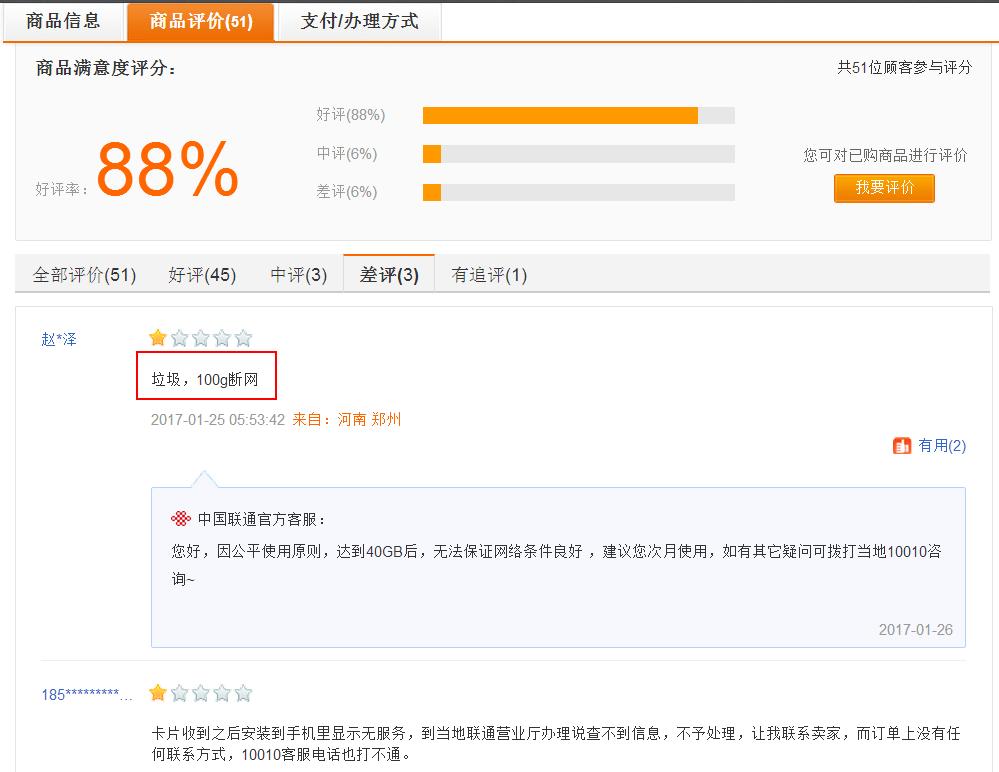Click the thumbs-up 有用 icon
The image size is (999, 772).
(902, 446)
